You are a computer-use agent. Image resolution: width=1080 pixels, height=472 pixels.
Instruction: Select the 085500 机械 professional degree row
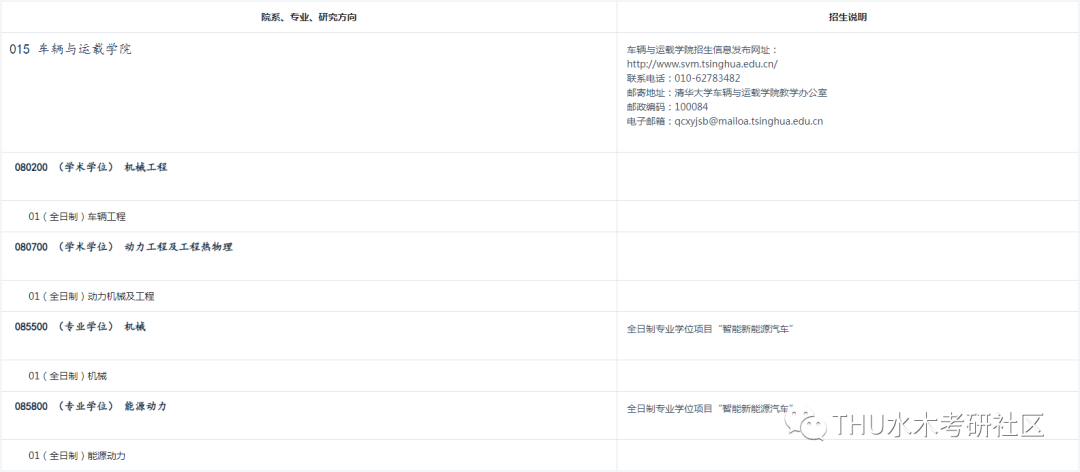tap(80, 326)
